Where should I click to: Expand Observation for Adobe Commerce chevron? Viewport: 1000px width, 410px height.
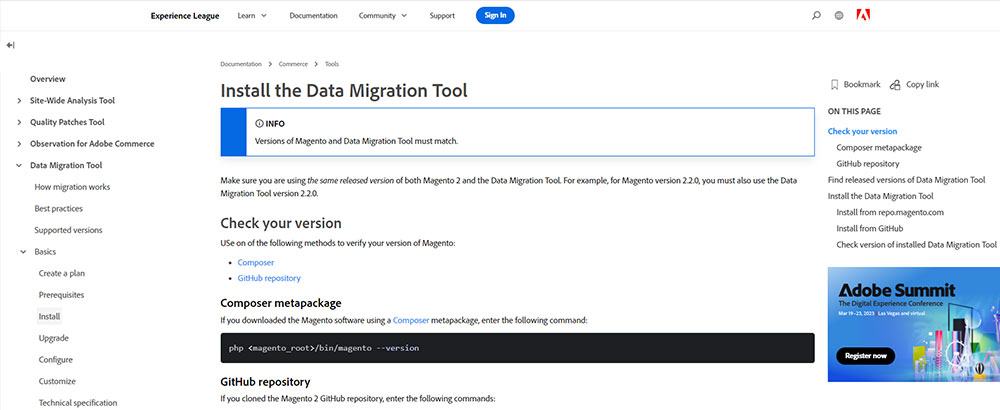[19, 144]
